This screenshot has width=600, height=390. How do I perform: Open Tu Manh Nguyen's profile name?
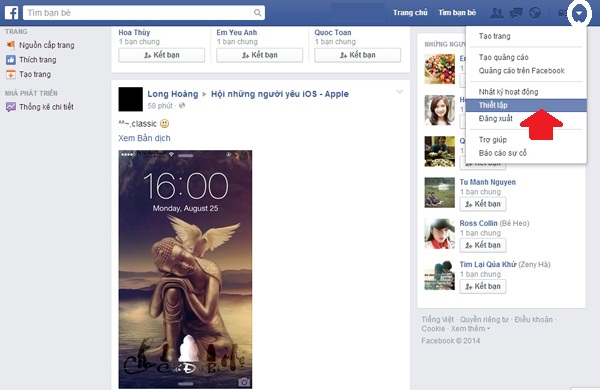(488, 182)
